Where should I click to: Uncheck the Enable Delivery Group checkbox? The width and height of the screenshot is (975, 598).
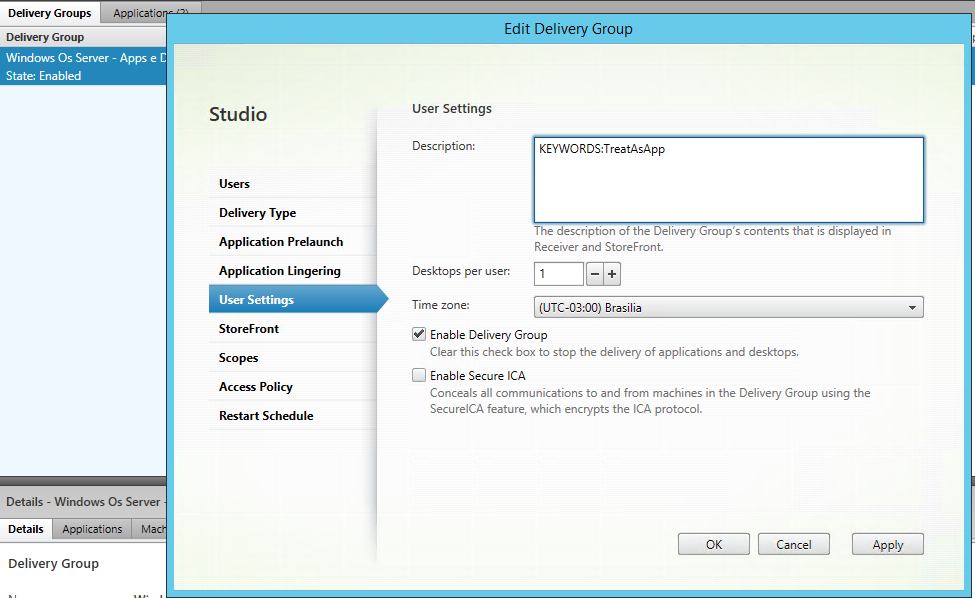[x=419, y=335]
